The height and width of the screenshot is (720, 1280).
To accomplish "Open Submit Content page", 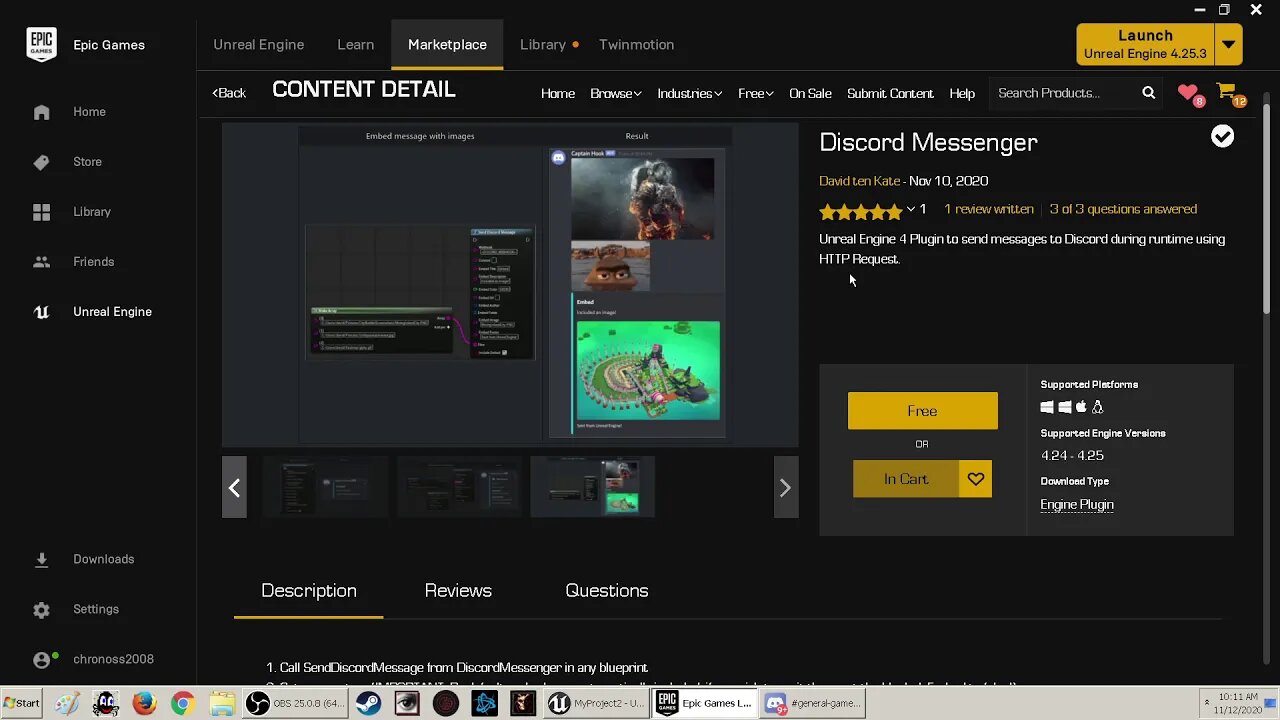I will [890, 93].
